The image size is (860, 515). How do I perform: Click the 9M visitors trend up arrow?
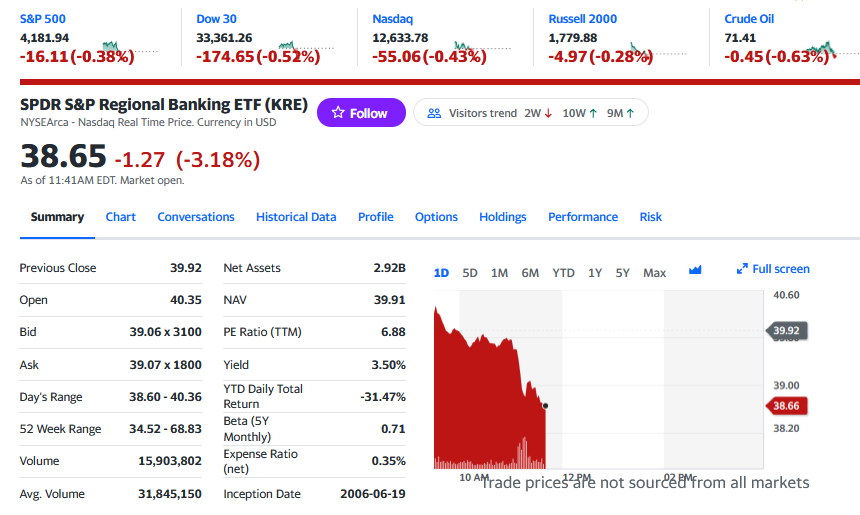tap(630, 114)
